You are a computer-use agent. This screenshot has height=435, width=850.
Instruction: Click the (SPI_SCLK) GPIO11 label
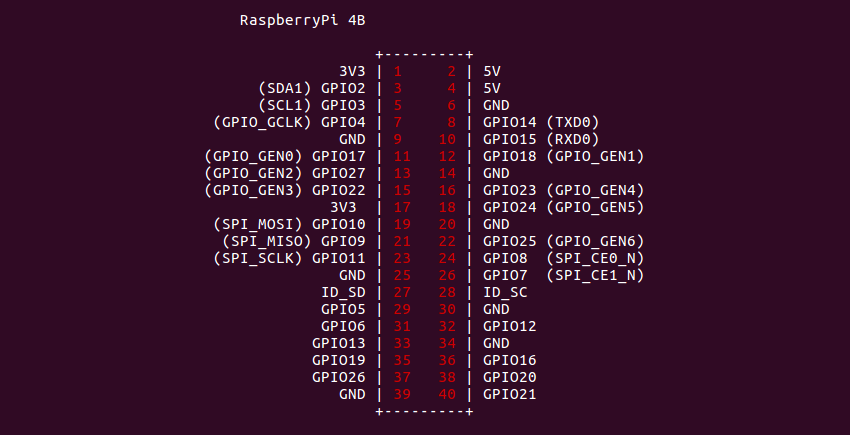point(289,259)
